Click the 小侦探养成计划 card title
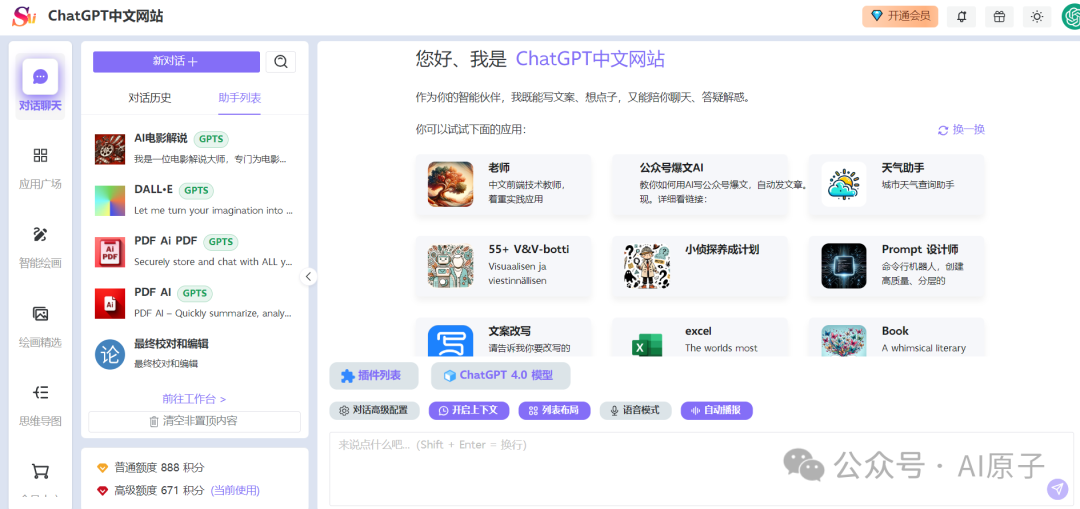The height and width of the screenshot is (509, 1080). point(722,249)
